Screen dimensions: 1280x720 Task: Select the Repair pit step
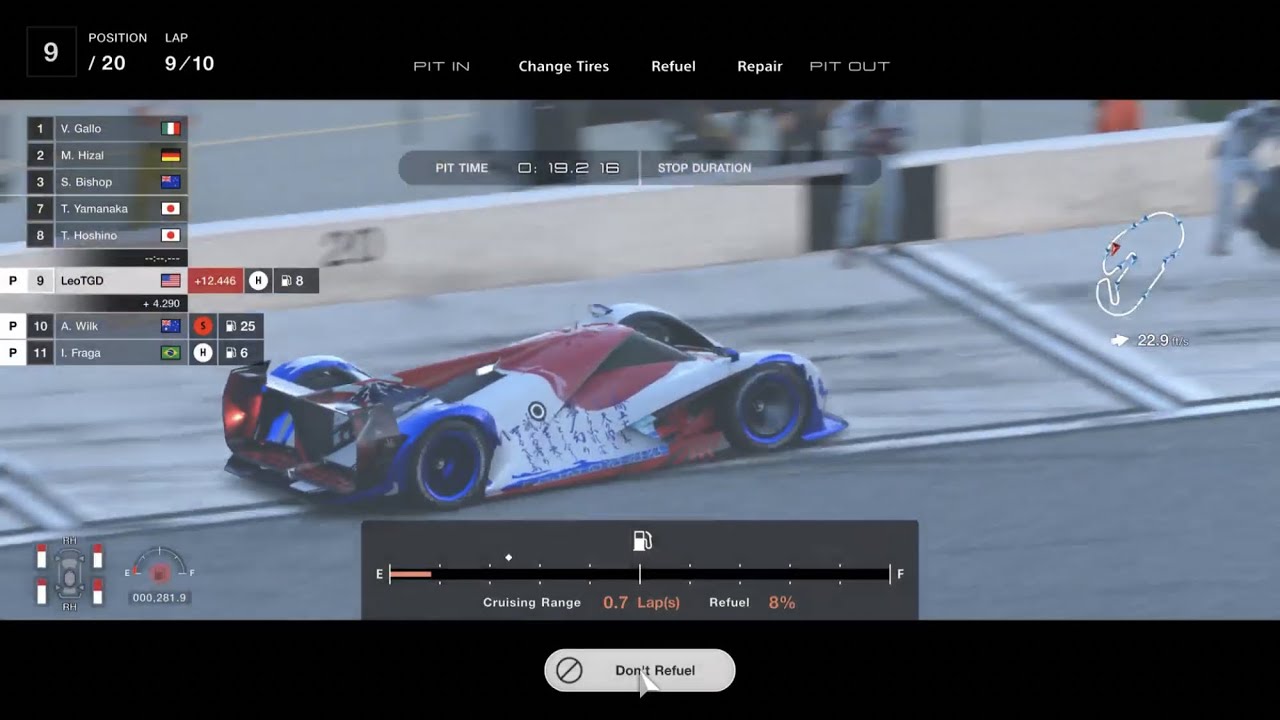pos(760,66)
